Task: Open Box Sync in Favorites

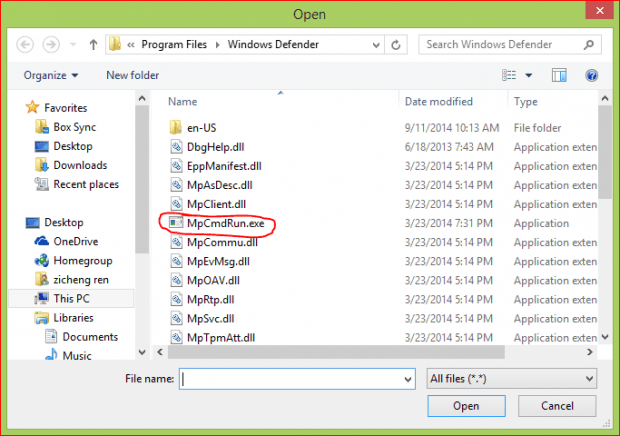Action: pos(74,127)
